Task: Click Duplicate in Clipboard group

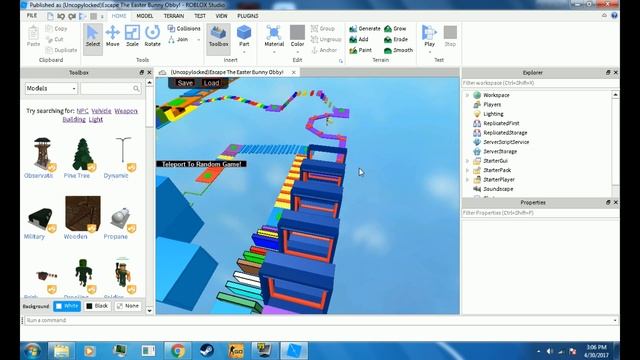Action: pyautogui.click(x=61, y=50)
